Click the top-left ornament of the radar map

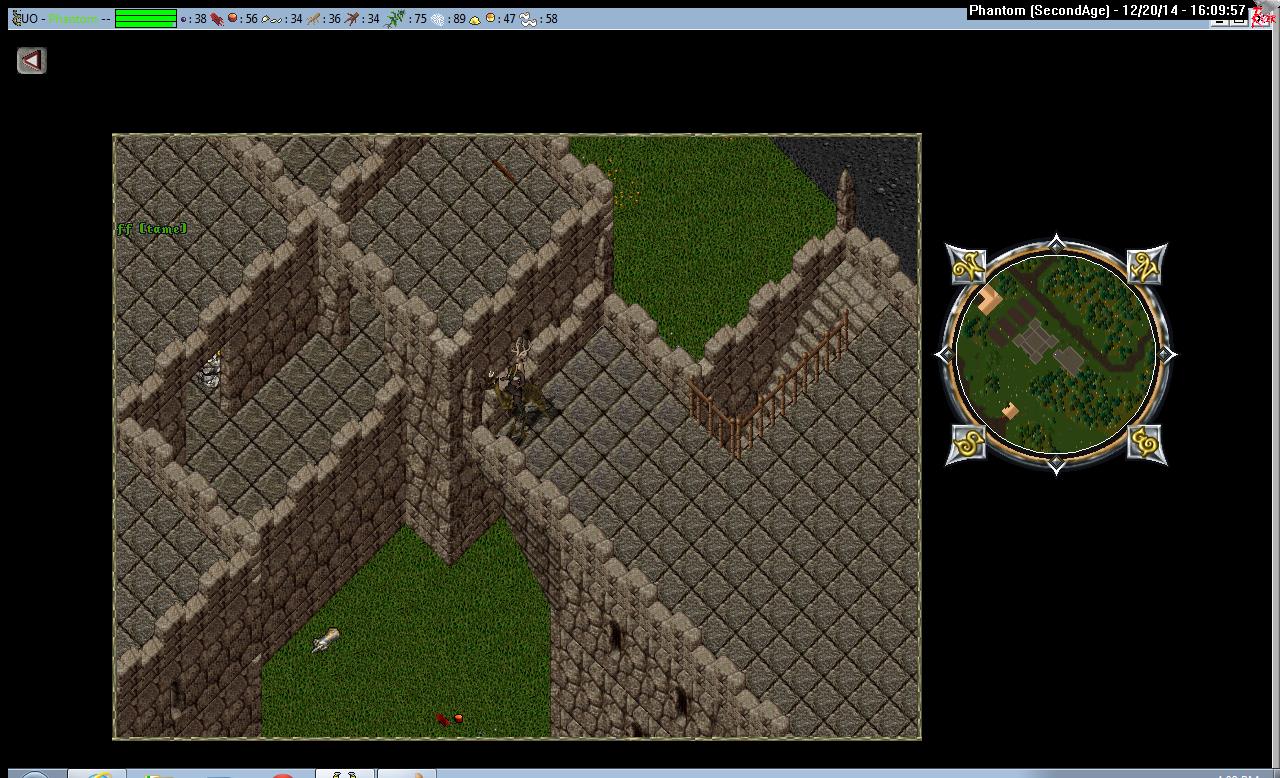967,267
